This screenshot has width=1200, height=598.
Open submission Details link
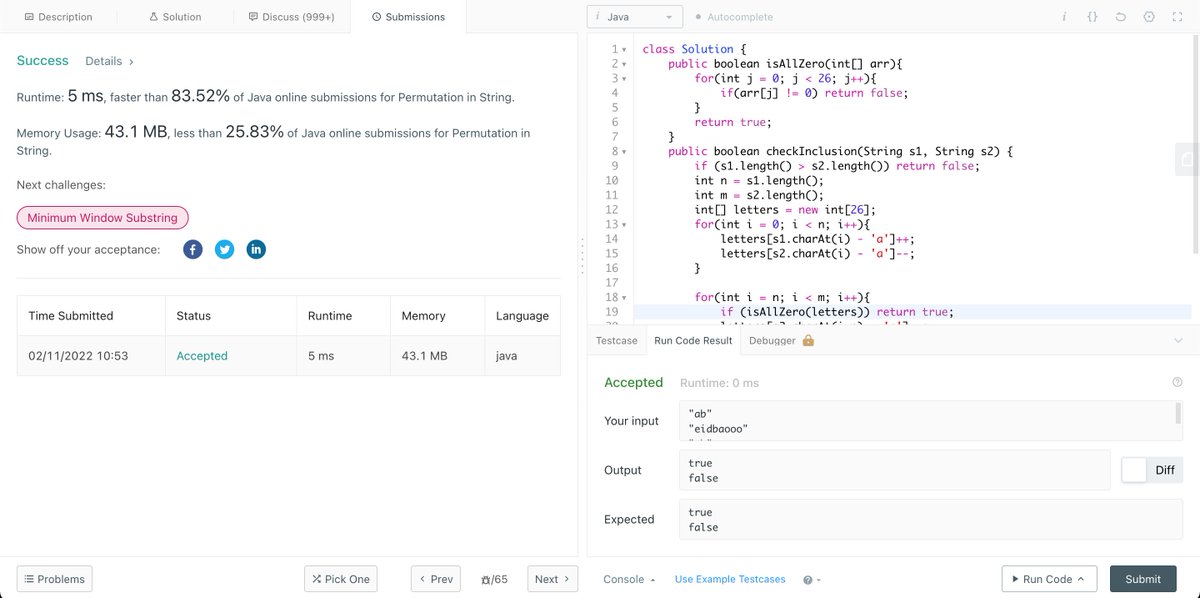(110, 61)
